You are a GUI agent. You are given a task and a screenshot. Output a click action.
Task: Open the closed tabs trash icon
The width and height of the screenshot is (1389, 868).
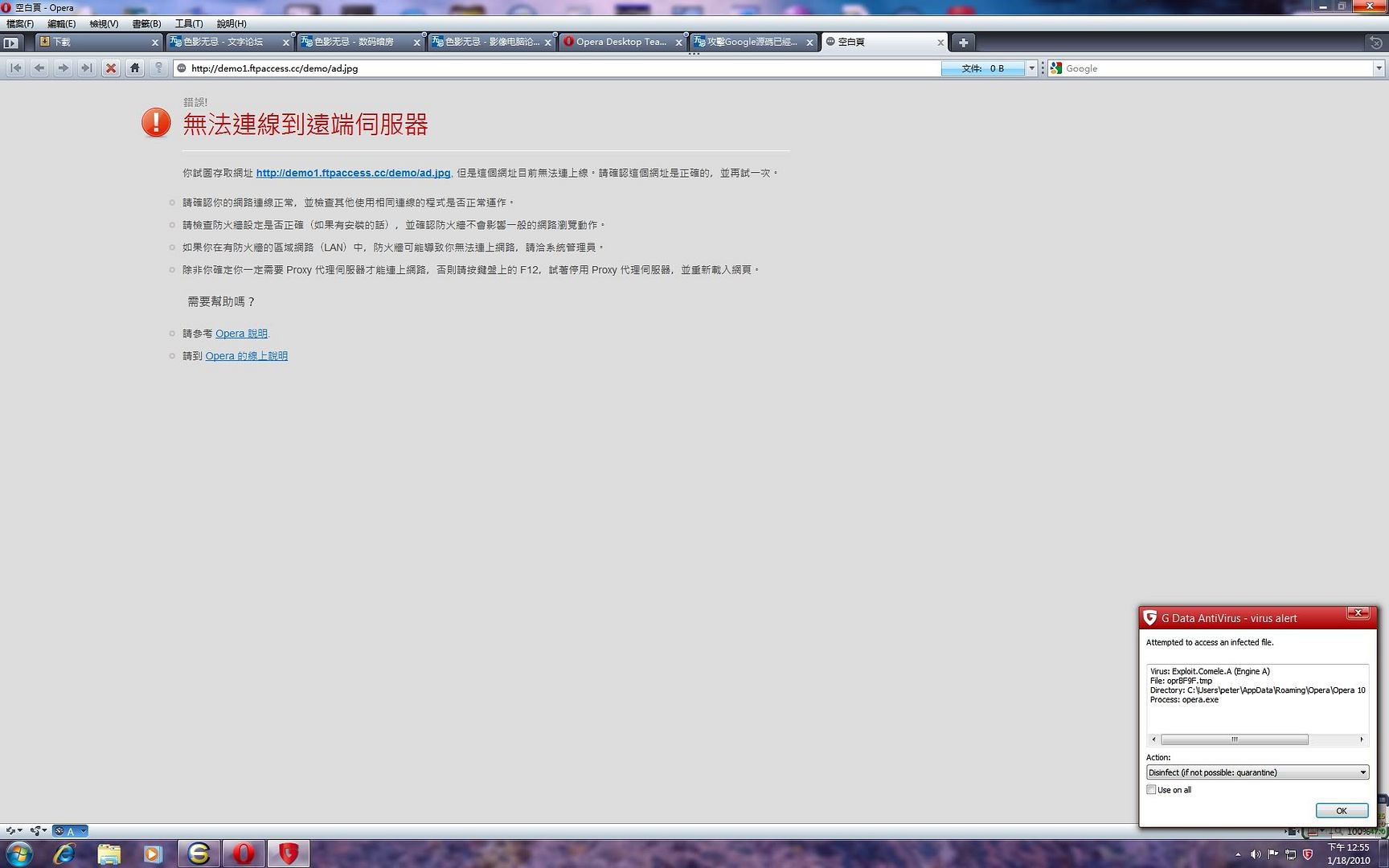(1375, 42)
